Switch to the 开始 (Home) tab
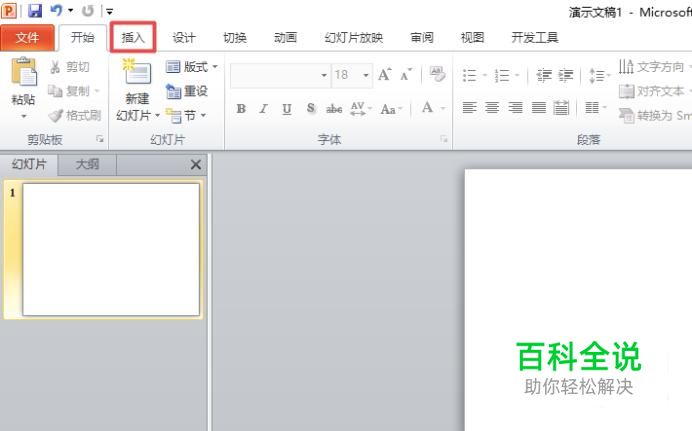This screenshot has height=431, width=692. point(83,37)
